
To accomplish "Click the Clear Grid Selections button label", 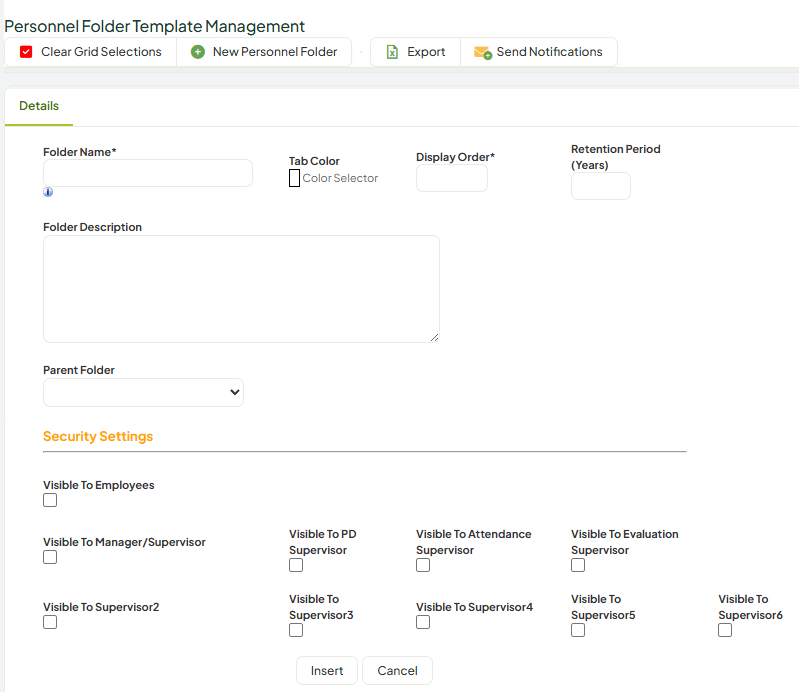I will click(x=101, y=52).
